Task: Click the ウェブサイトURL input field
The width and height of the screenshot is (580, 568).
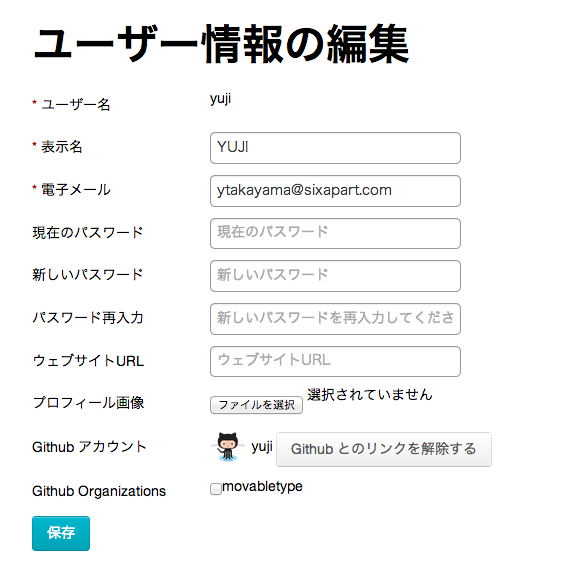Action: click(335, 361)
